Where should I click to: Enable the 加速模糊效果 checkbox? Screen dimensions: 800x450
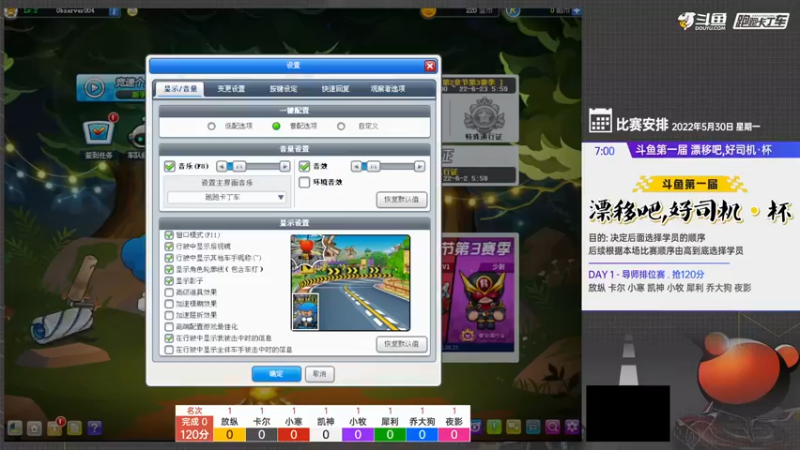point(169,304)
